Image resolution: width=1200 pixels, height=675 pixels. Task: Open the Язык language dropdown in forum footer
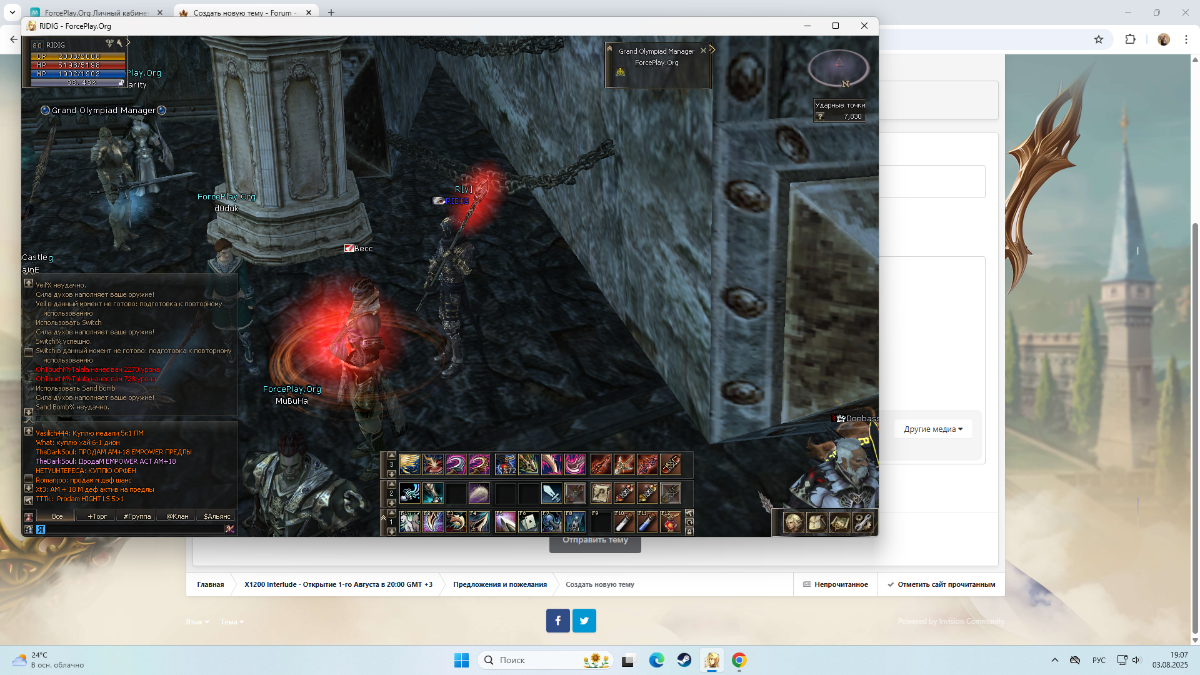198,622
